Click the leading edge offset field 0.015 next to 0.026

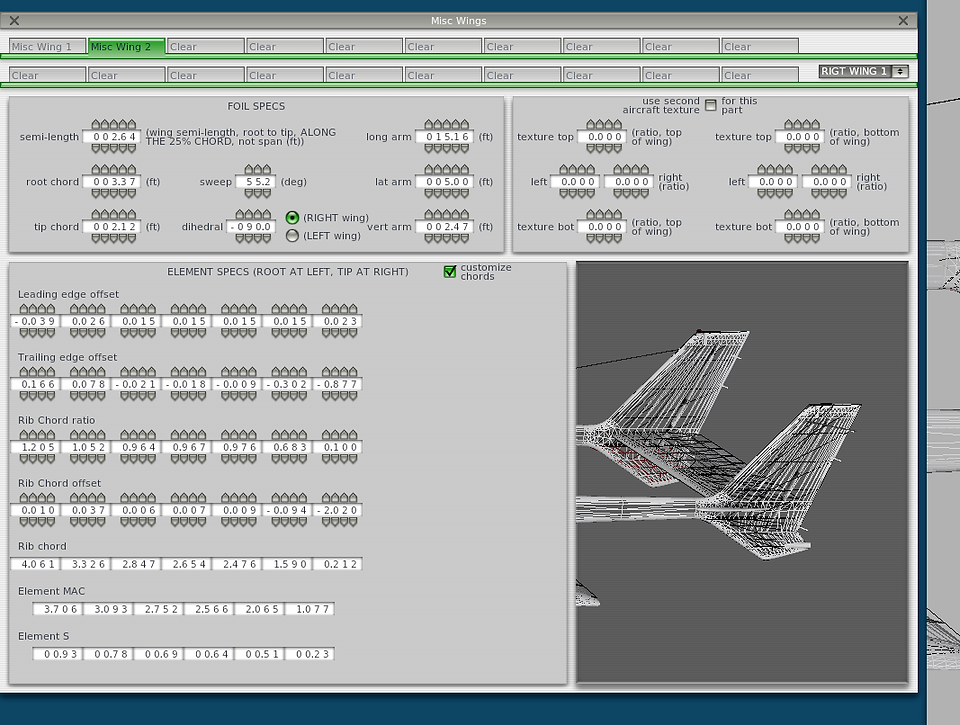[138, 321]
